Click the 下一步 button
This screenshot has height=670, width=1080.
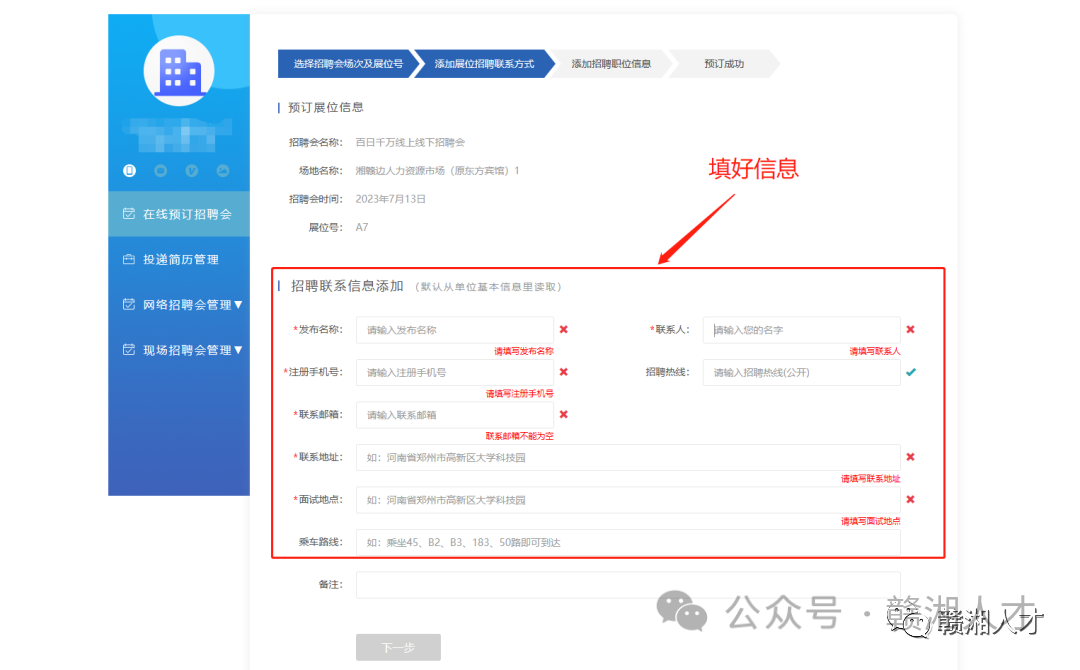point(398,647)
